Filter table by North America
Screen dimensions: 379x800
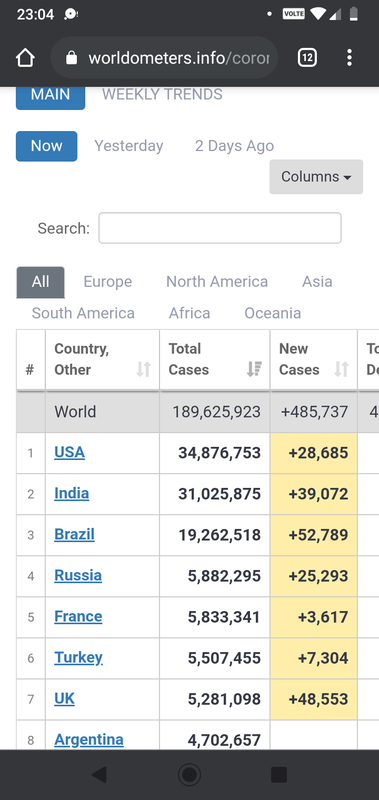pos(217,282)
